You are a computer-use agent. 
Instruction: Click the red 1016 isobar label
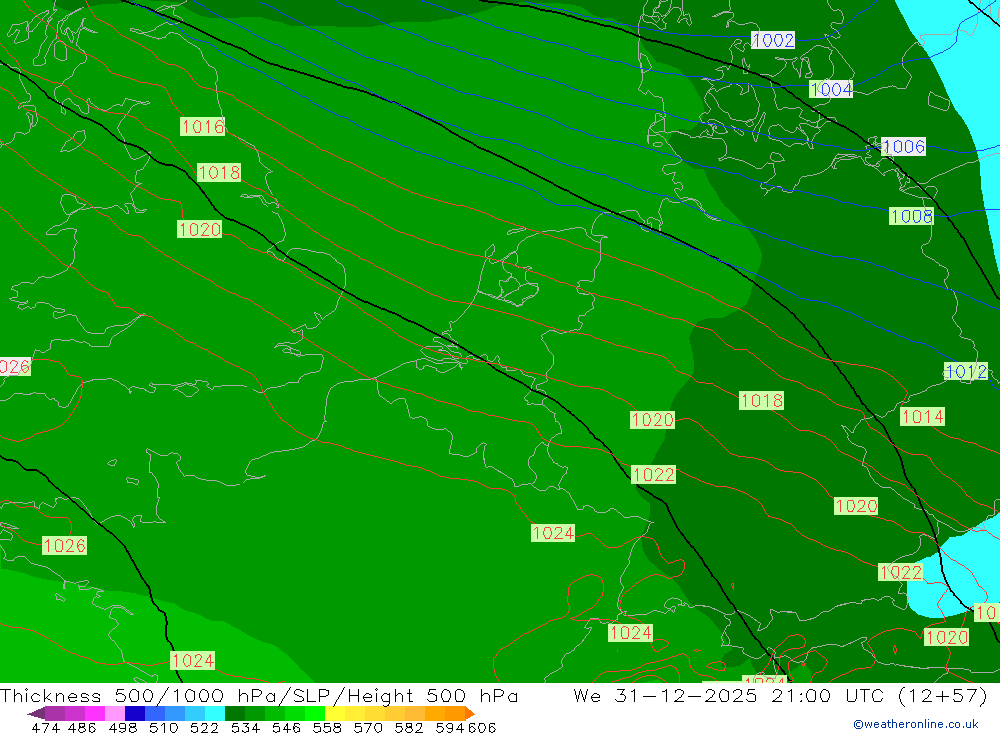click(x=203, y=126)
